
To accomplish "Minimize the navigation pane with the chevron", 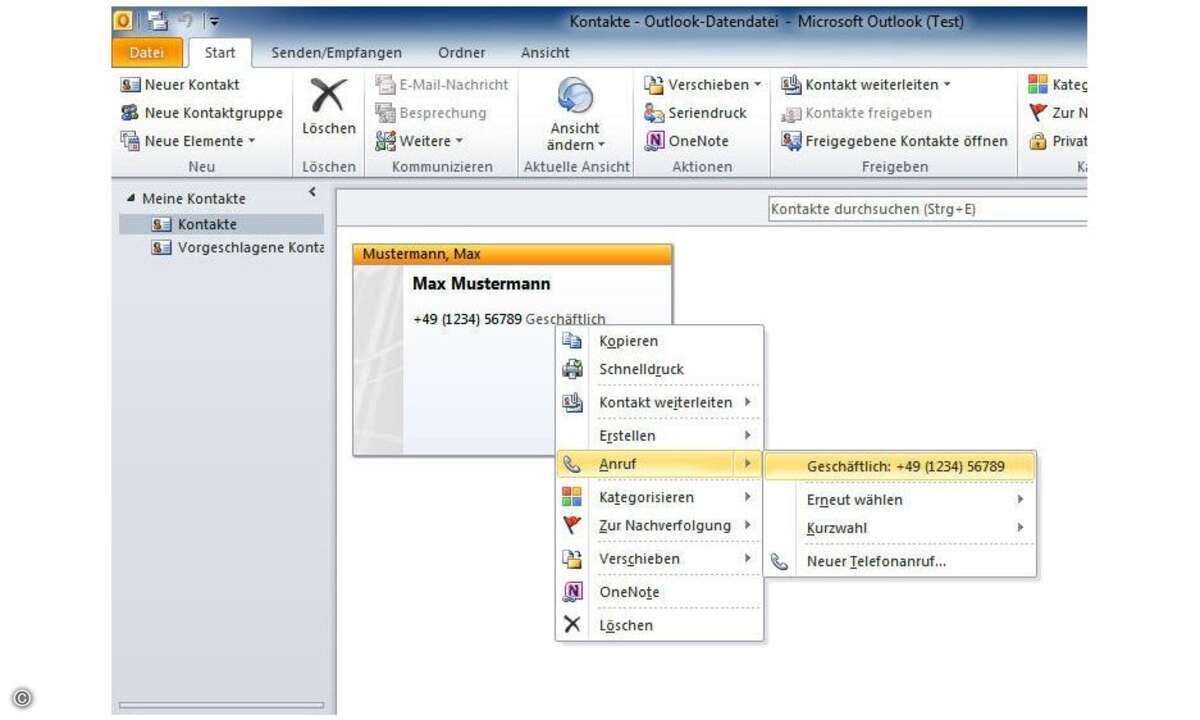I will click(x=312, y=192).
